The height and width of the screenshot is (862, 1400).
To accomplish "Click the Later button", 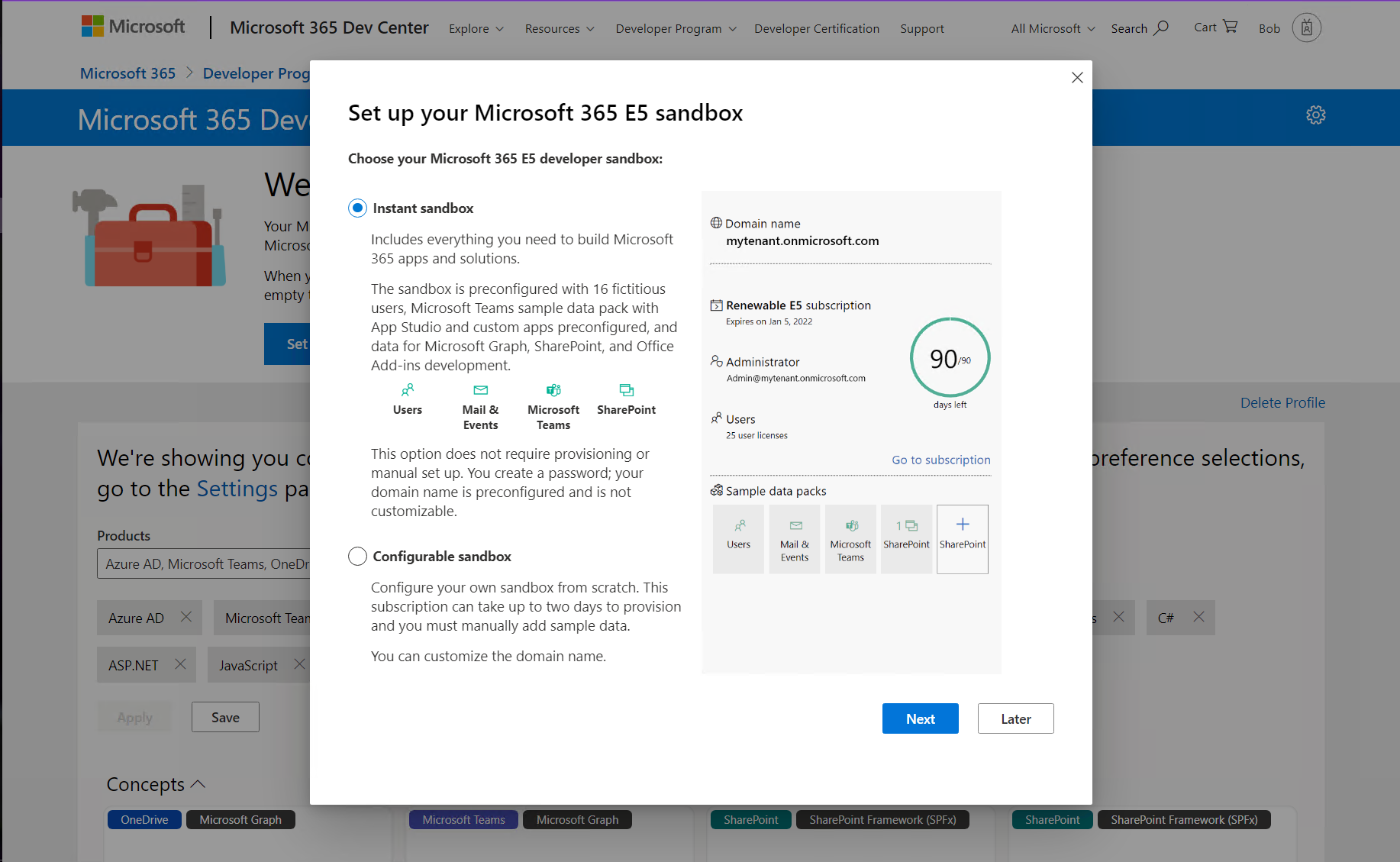I will (1016, 718).
